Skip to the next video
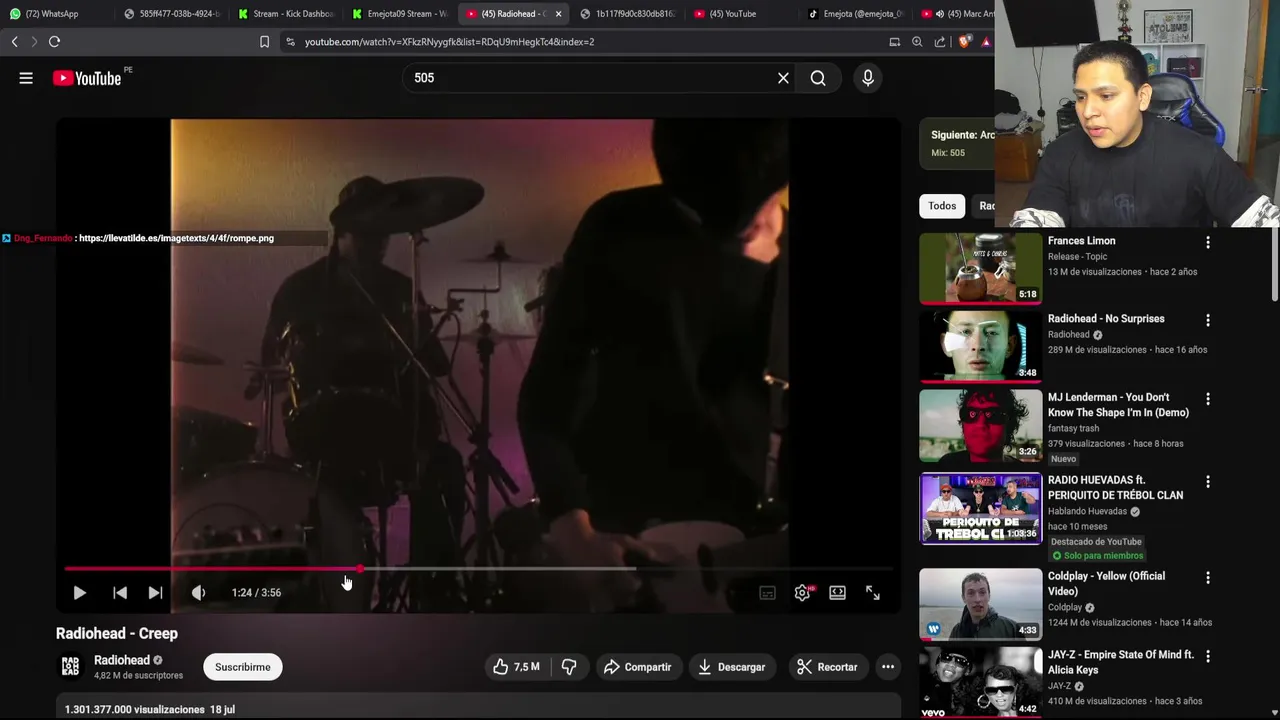Screen dimensions: 1280x720 click(x=155, y=593)
